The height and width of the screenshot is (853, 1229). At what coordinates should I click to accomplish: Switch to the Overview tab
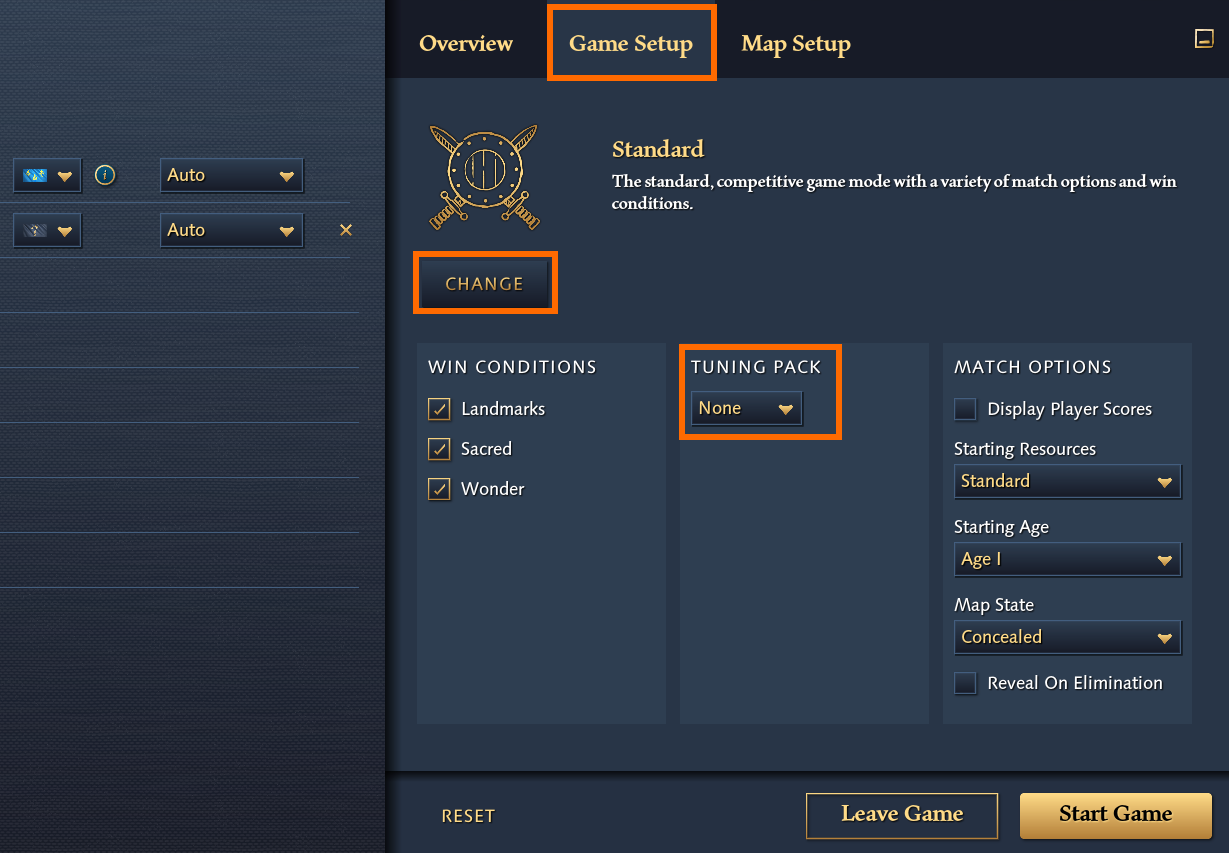[x=466, y=44]
